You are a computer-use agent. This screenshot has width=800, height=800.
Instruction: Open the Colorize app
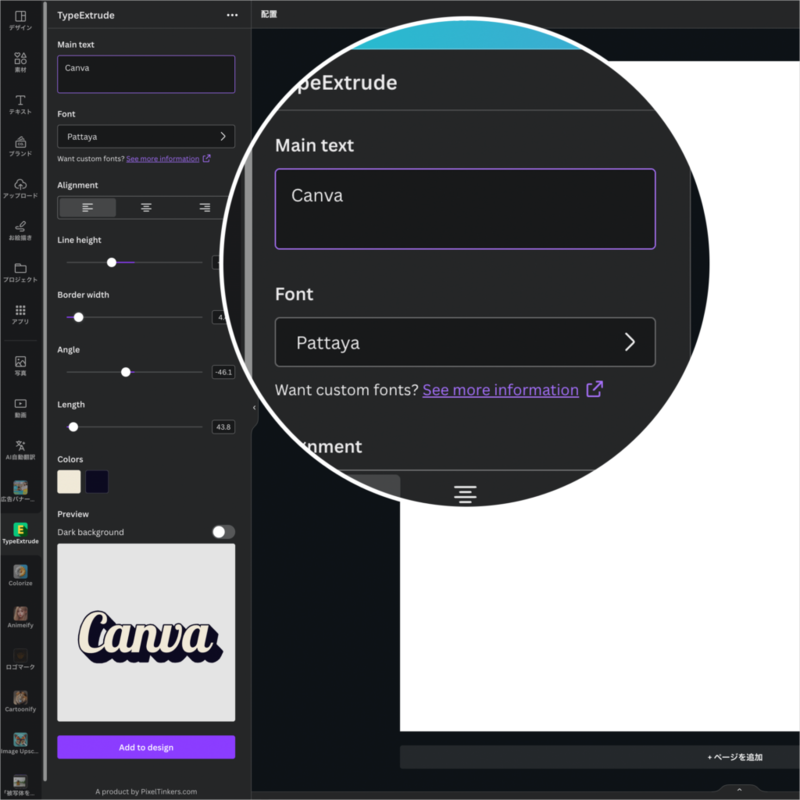tap(20, 576)
